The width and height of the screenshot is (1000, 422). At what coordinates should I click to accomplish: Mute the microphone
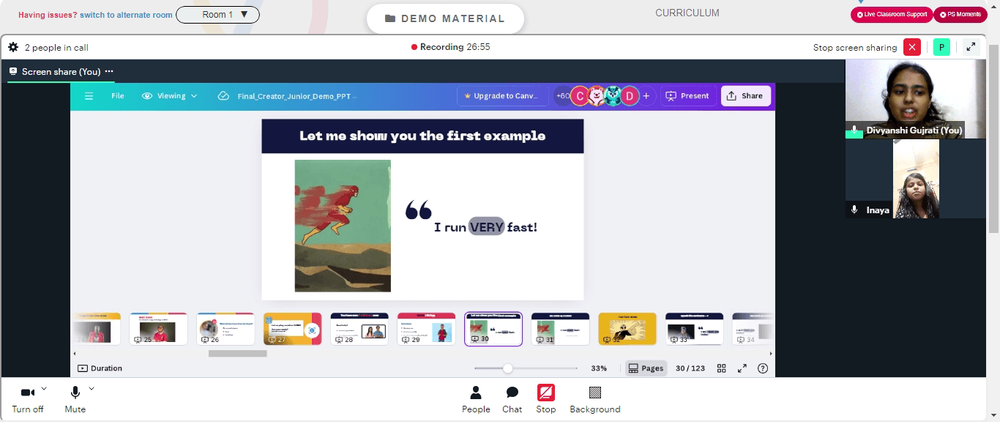75,399
